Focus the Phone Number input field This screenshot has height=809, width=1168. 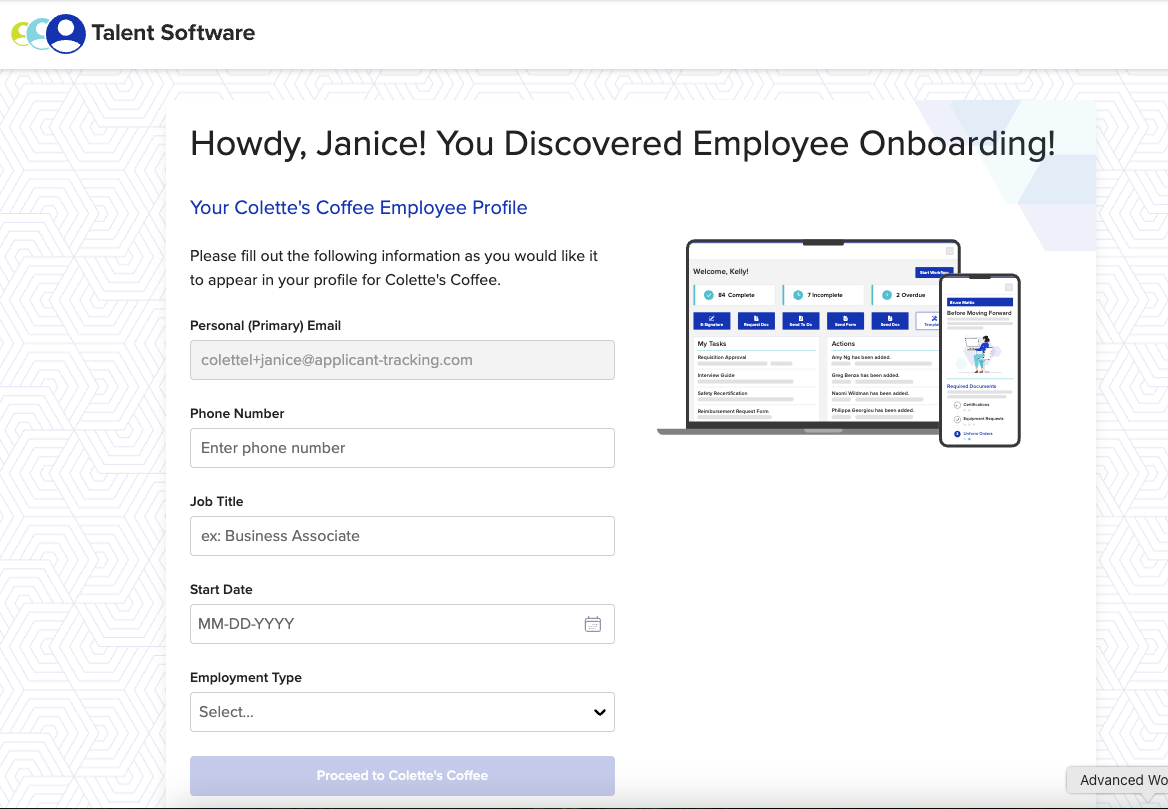(x=402, y=448)
